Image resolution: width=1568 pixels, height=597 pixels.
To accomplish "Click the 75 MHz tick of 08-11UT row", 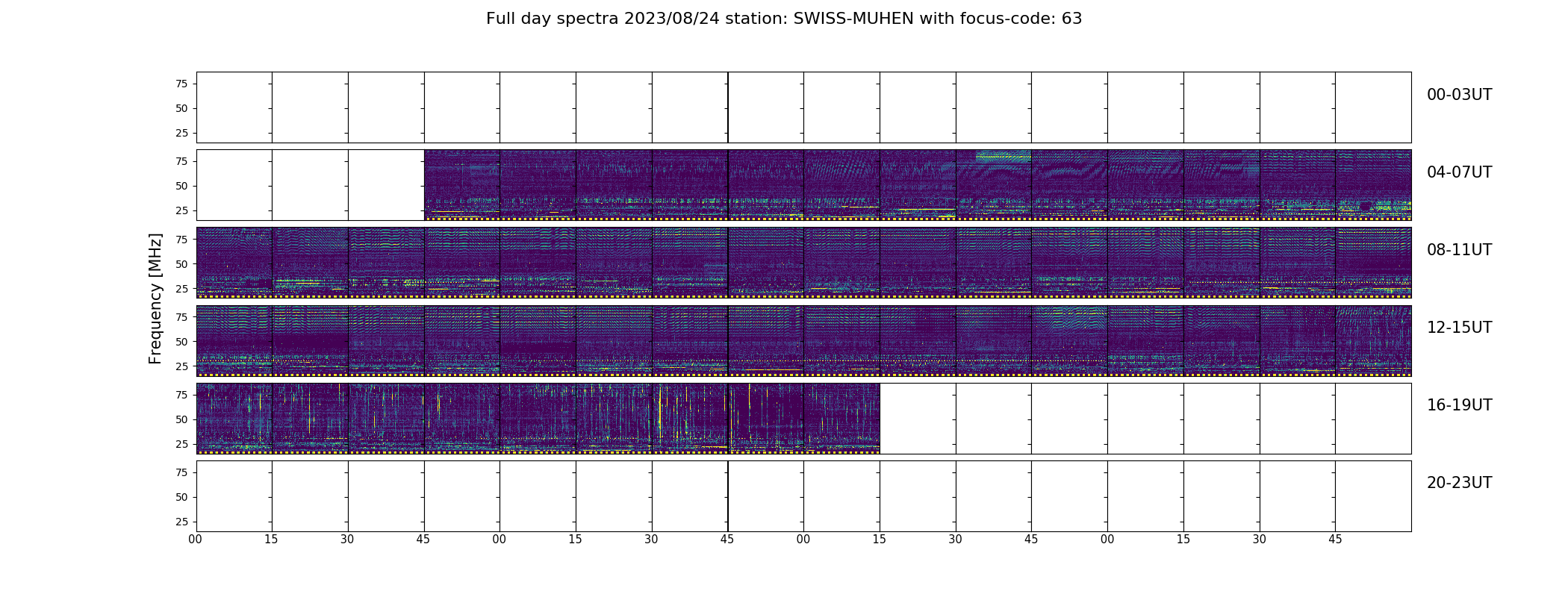I will pyautogui.click(x=181, y=239).
